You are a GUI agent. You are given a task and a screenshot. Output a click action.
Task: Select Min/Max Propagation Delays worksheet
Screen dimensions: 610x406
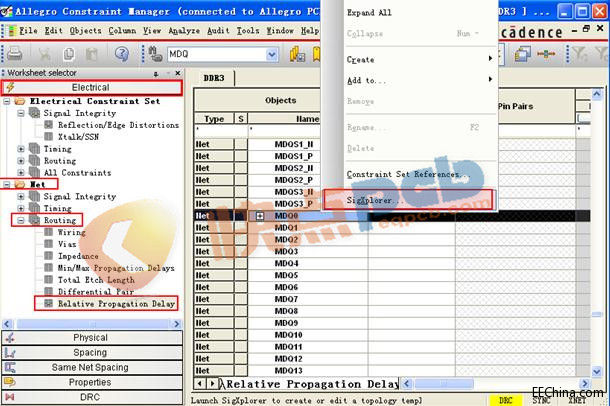(x=116, y=268)
